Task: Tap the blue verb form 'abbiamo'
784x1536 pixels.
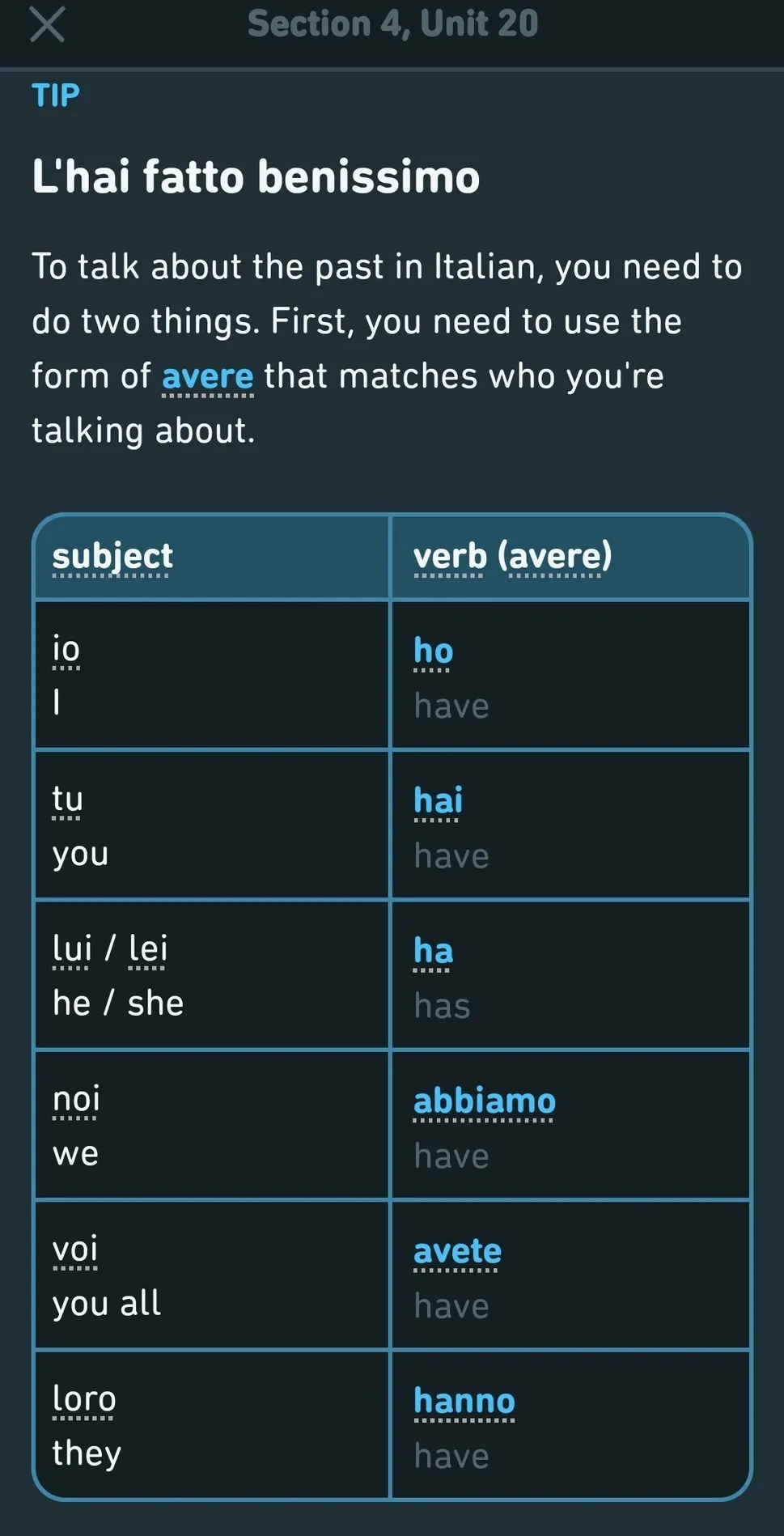Action: point(484,1101)
